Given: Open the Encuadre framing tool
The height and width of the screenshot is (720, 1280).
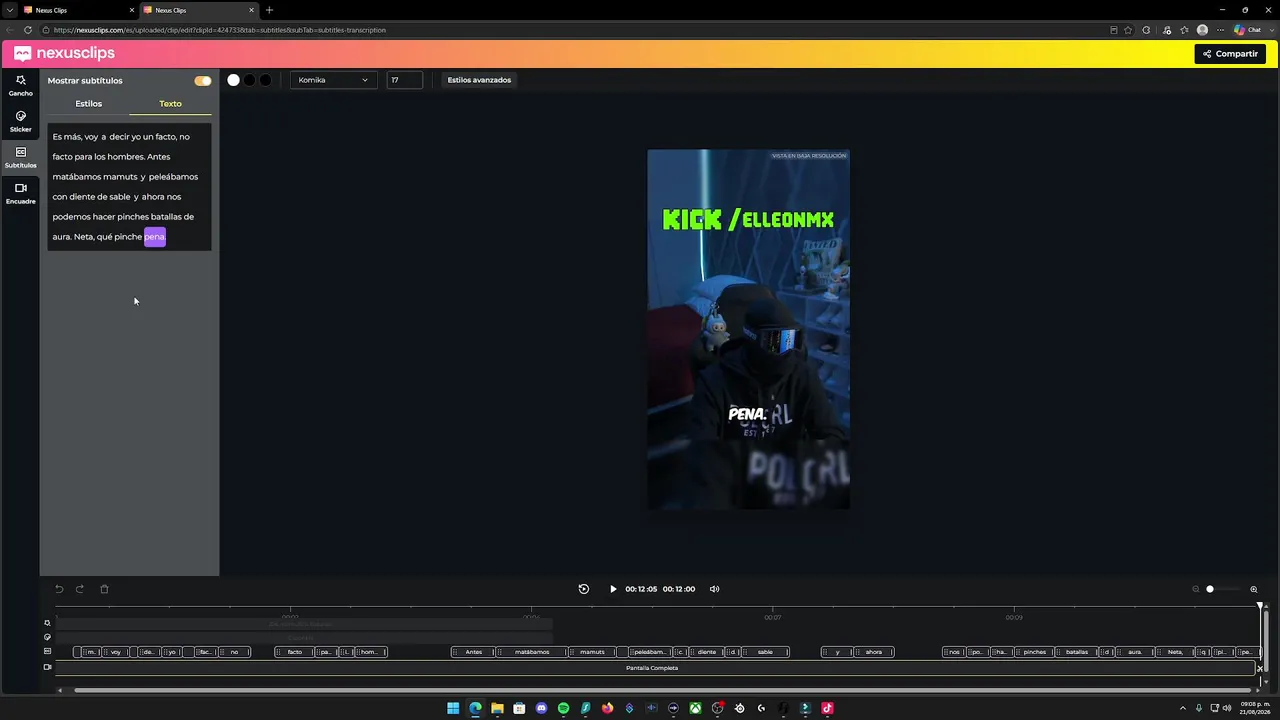Looking at the screenshot, I should 20,193.
